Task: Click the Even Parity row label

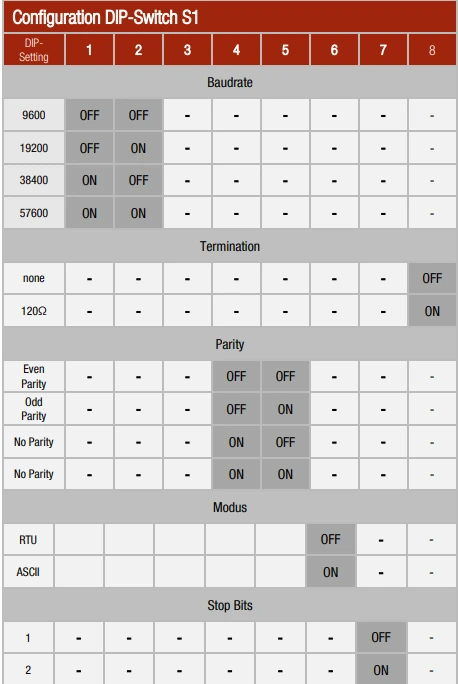Action: [x=34, y=376]
